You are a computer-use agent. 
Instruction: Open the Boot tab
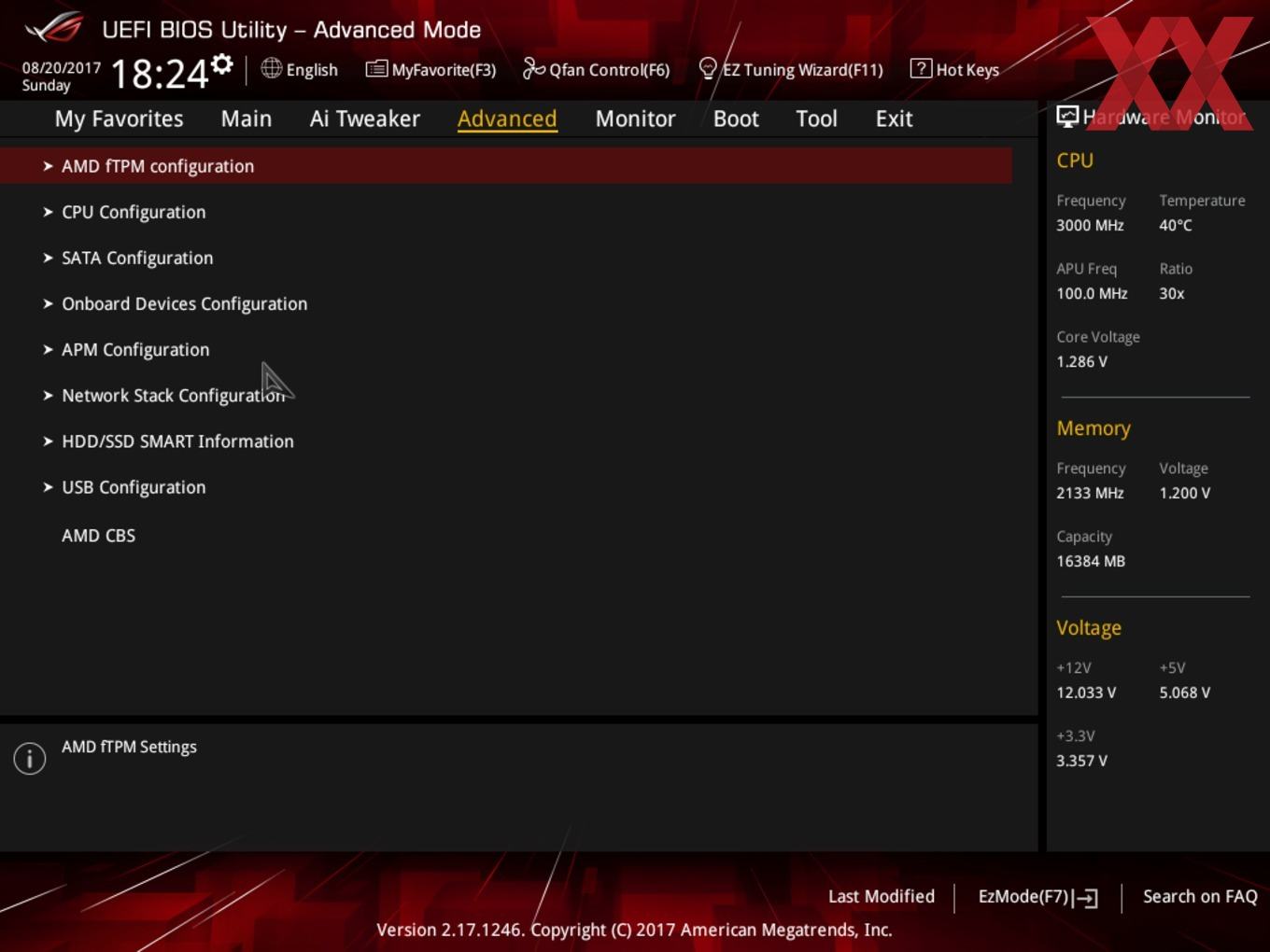pos(736,119)
